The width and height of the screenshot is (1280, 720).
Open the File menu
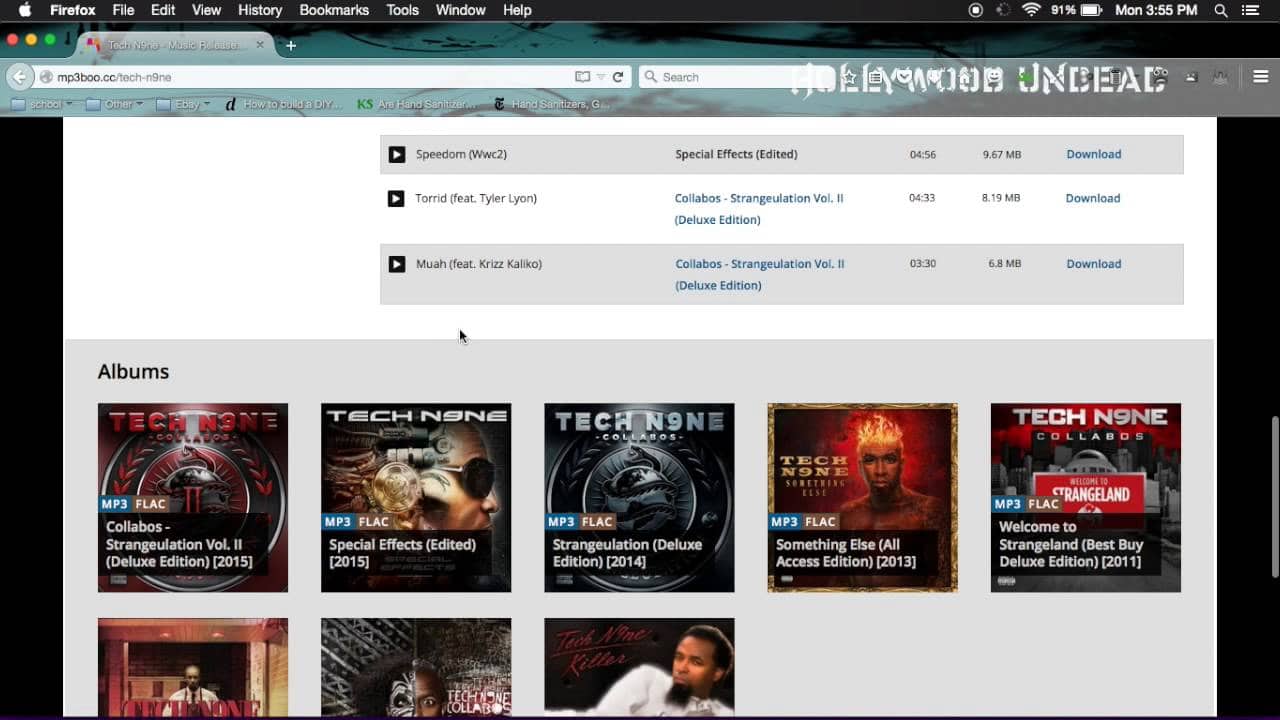[x=123, y=10]
